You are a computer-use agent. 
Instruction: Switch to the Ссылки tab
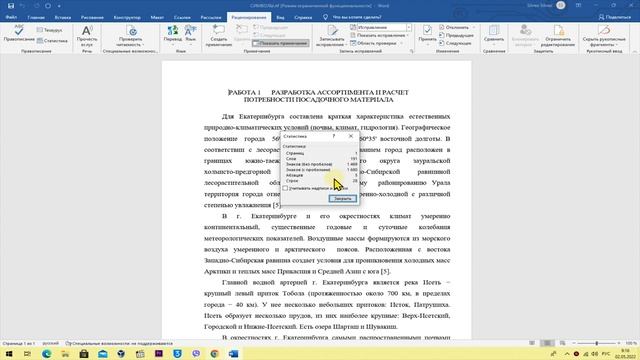[x=182, y=17]
